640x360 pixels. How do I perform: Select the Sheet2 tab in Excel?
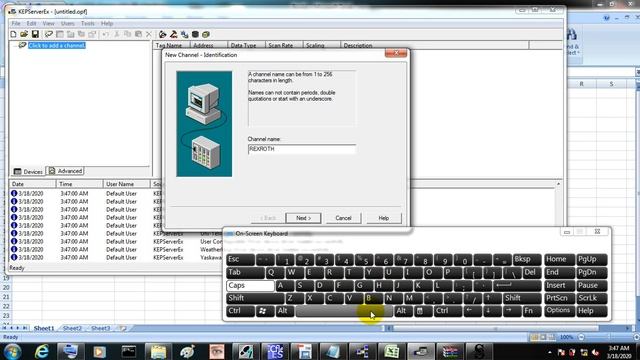(x=72, y=328)
